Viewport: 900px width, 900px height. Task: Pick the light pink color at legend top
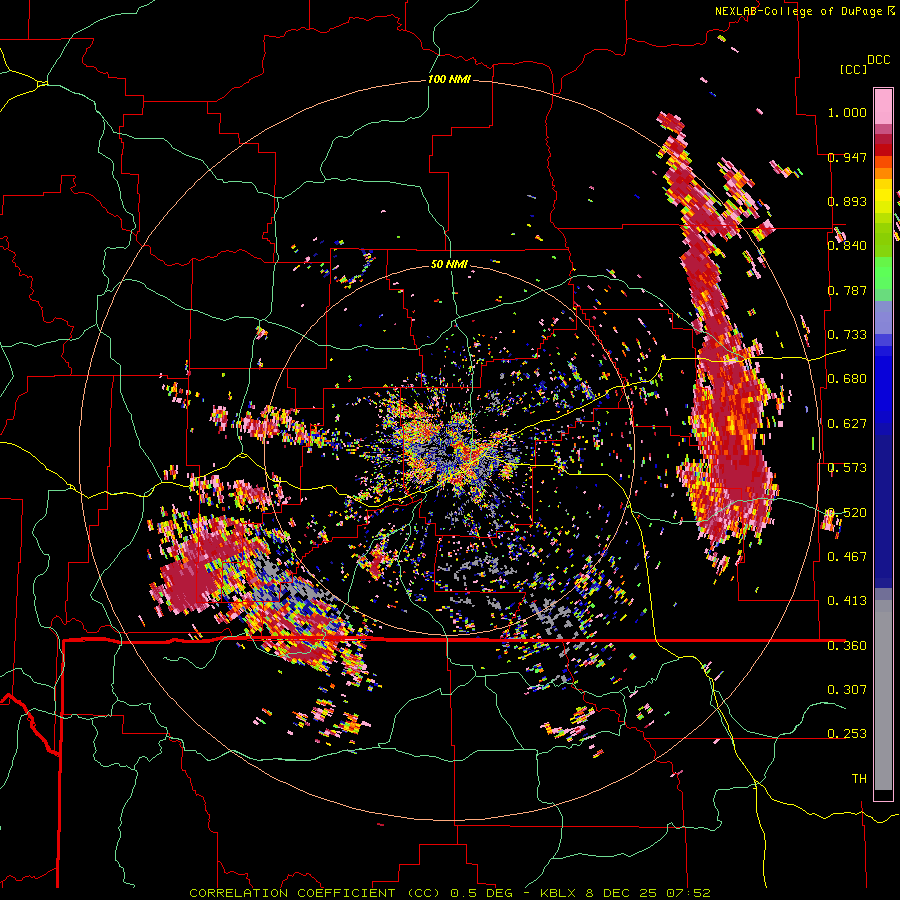[883, 106]
